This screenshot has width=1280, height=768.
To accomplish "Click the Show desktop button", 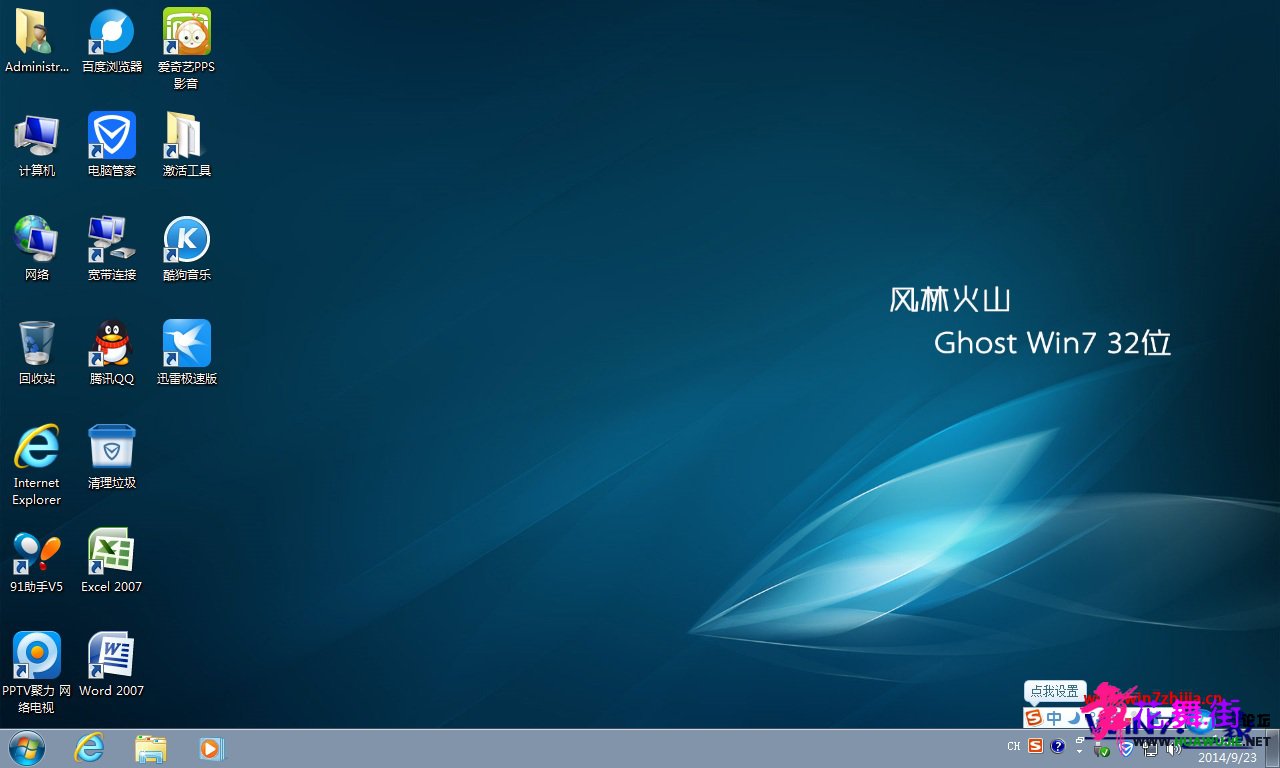I will [1272, 748].
